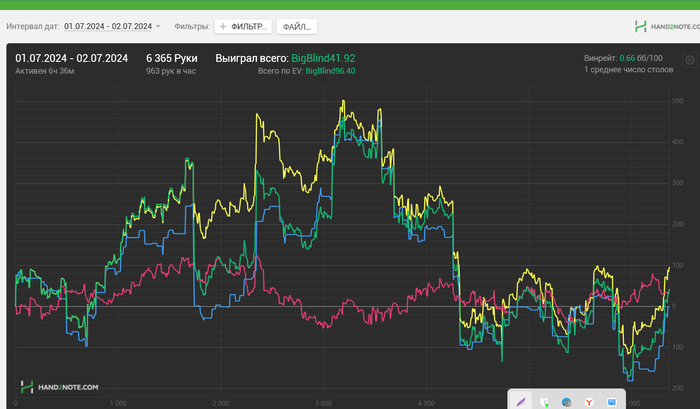700x409 pixels.
Task: Click the Интервал дат label
Action: click(x=33, y=26)
